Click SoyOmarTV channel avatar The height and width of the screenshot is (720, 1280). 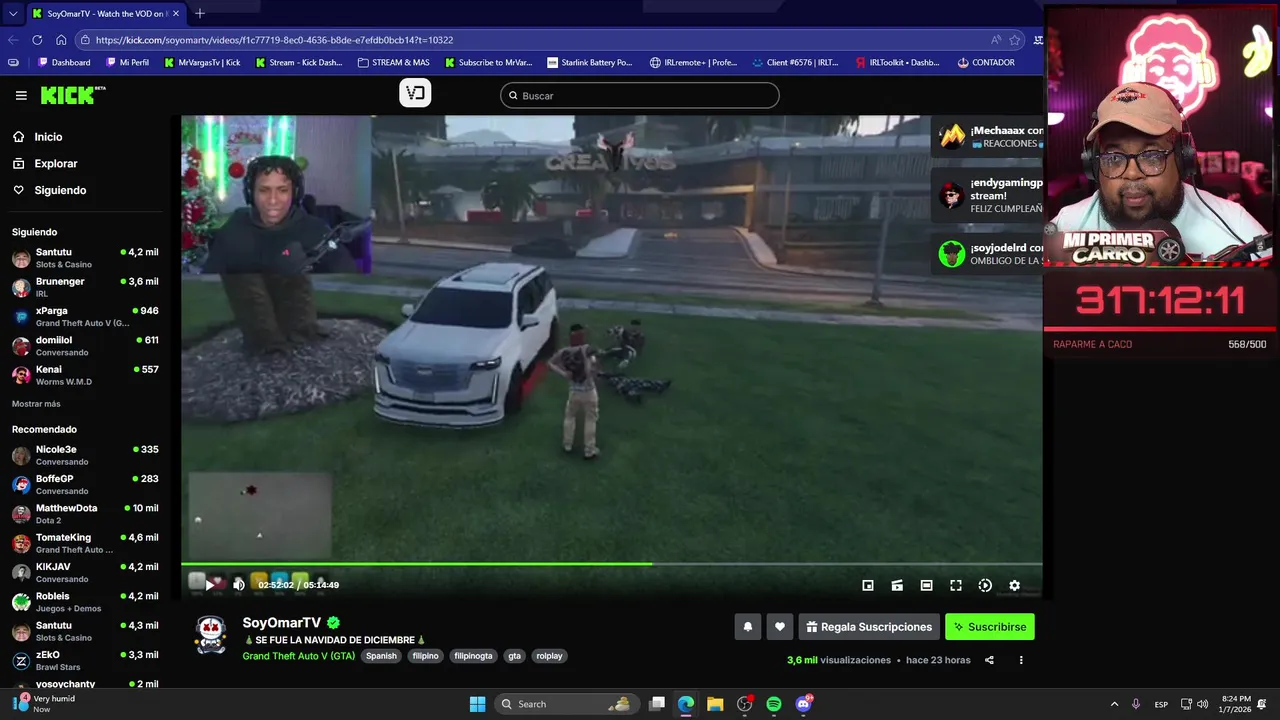pyautogui.click(x=210, y=635)
